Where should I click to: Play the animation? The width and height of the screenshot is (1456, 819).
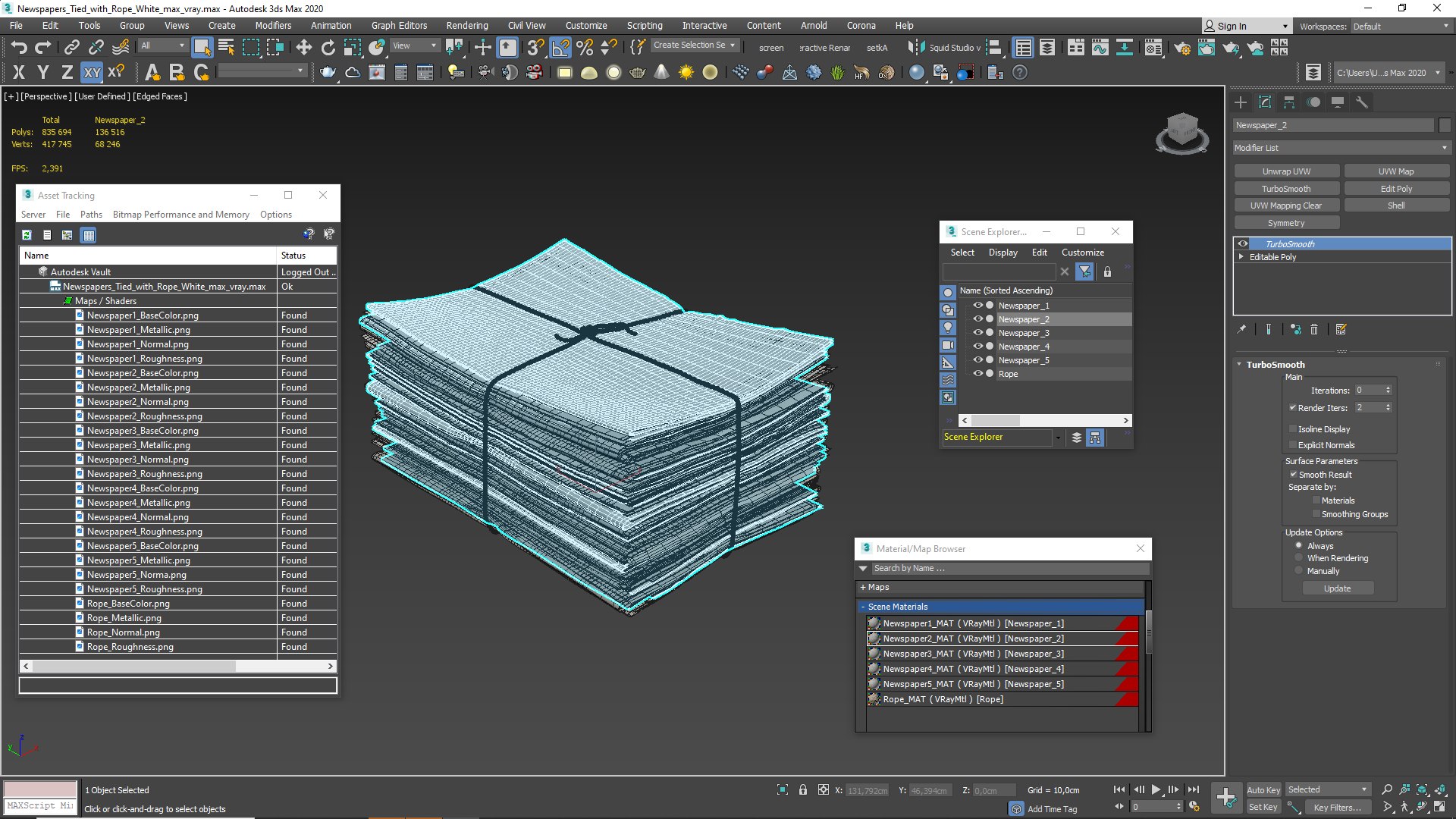[x=1156, y=789]
